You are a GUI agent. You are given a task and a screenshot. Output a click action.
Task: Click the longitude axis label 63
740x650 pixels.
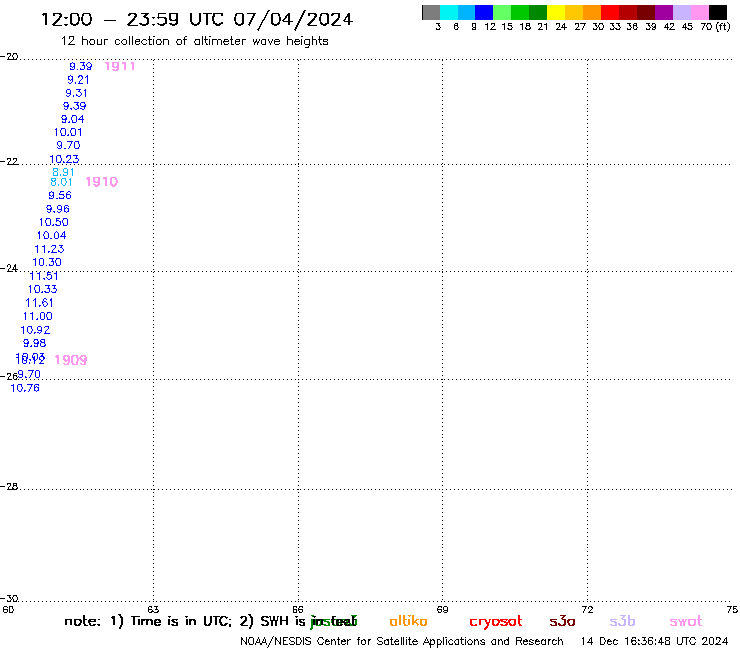click(x=153, y=609)
